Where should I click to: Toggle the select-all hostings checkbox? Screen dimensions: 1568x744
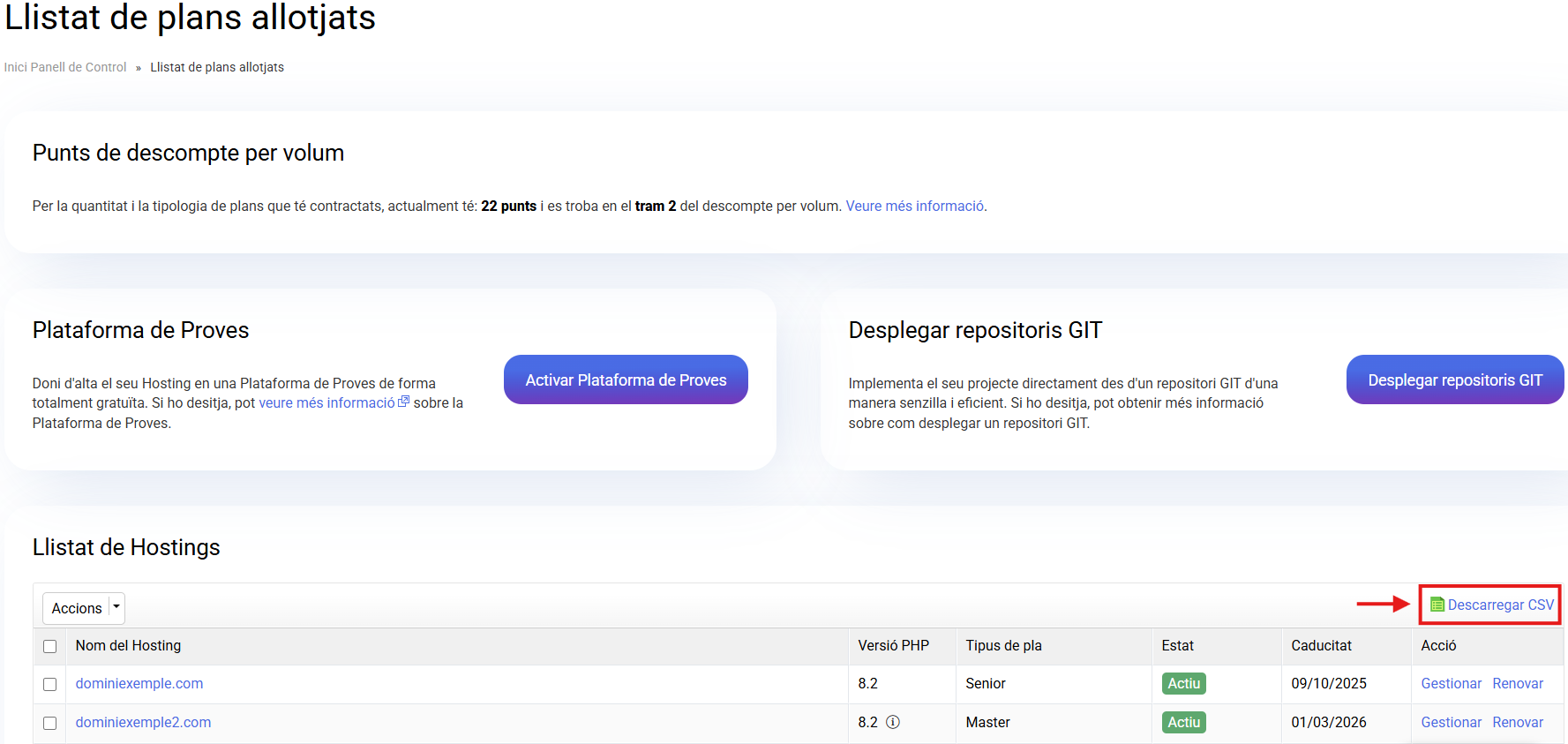(50, 646)
